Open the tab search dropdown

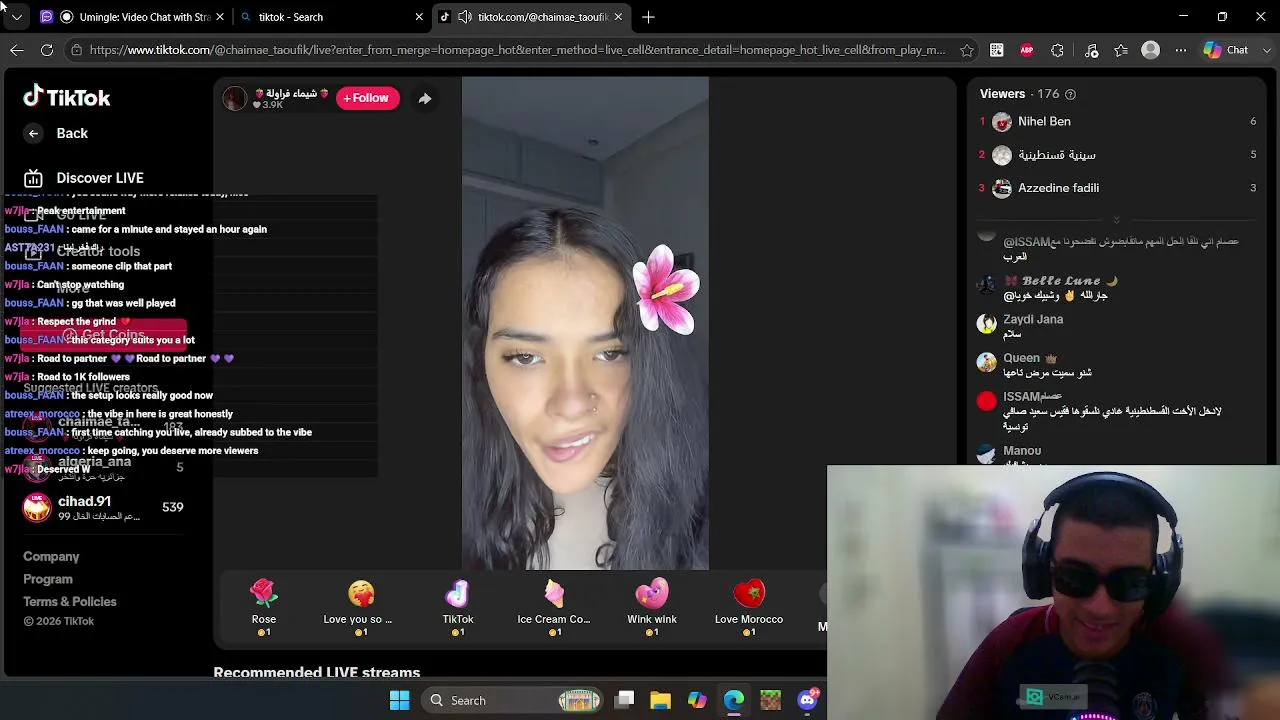tap(16, 17)
